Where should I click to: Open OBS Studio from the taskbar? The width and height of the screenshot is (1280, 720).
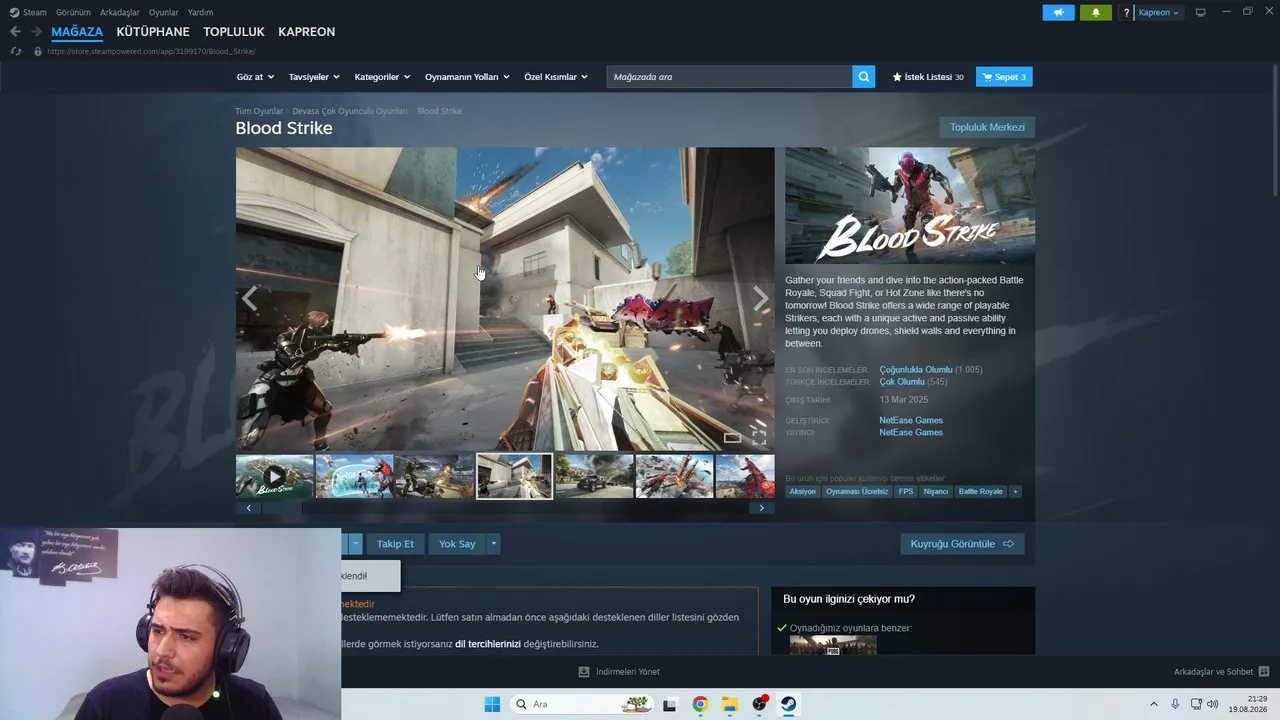tap(760, 704)
